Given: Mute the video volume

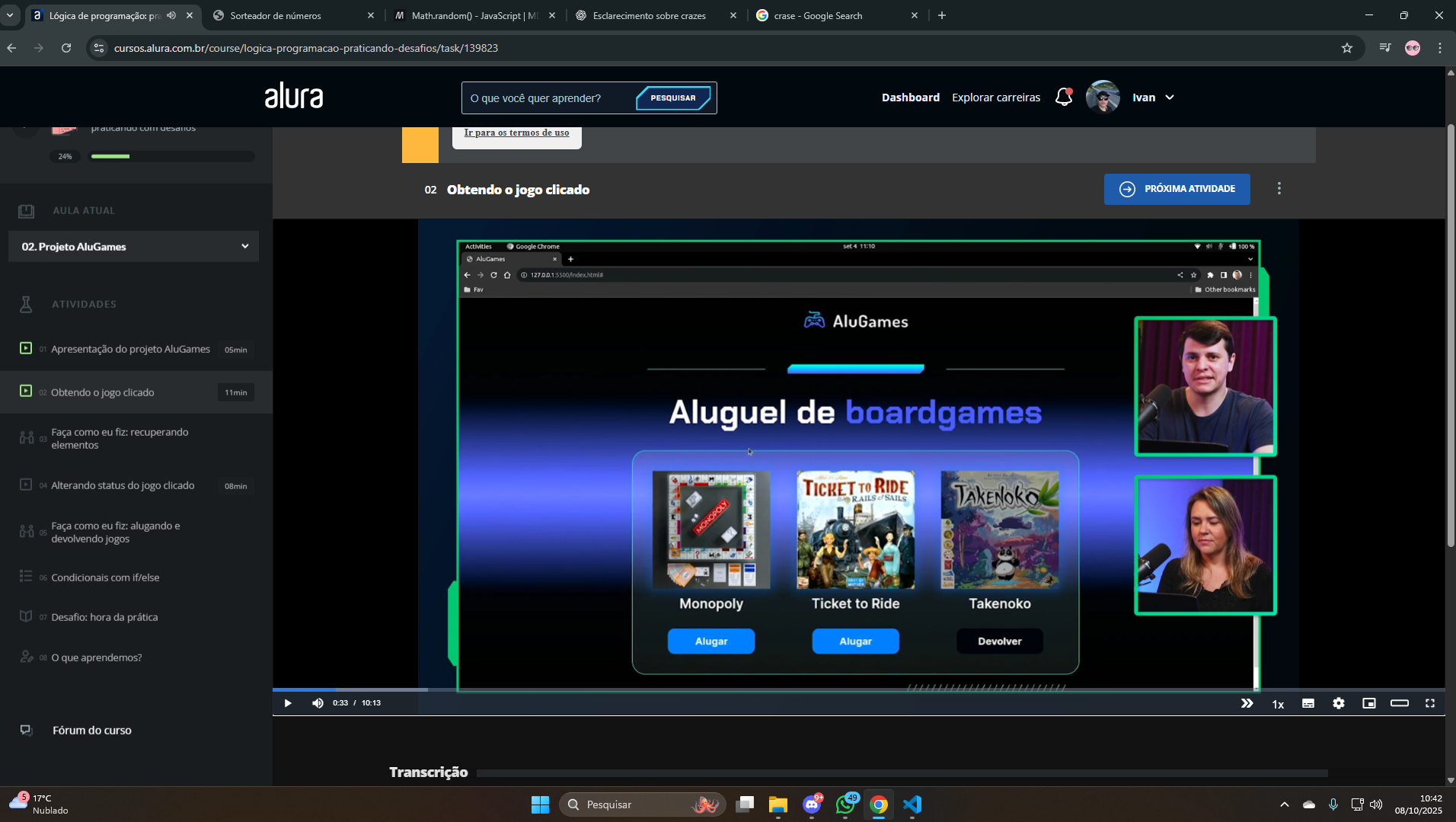Looking at the screenshot, I should pyautogui.click(x=318, y=703).
